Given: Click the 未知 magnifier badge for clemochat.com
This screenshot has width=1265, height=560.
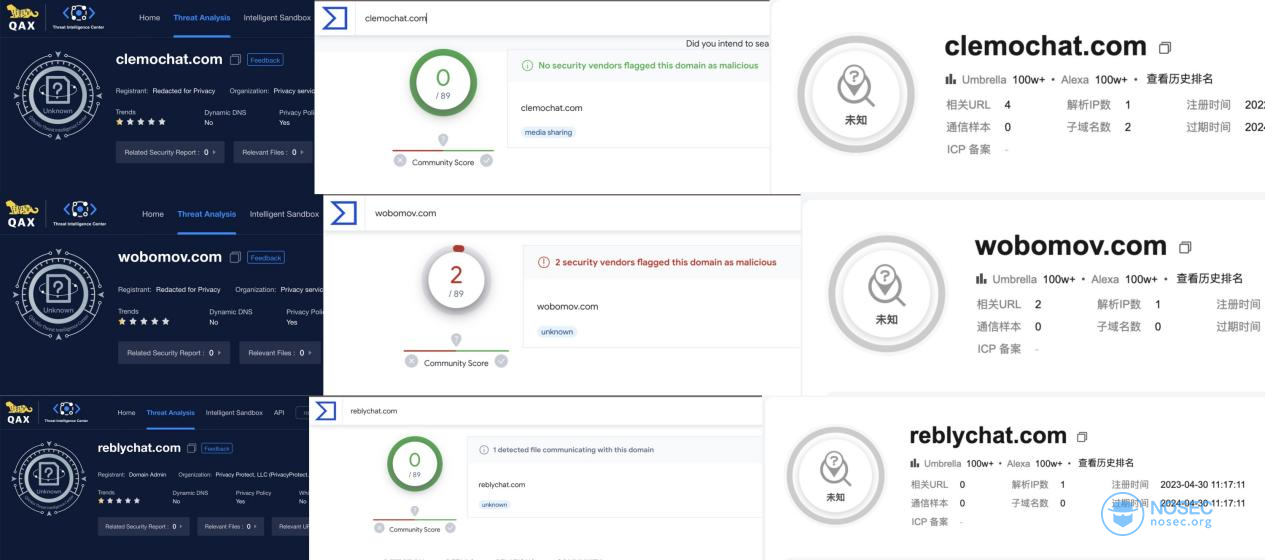Looking at the screenshot, I should click(856, 95).
